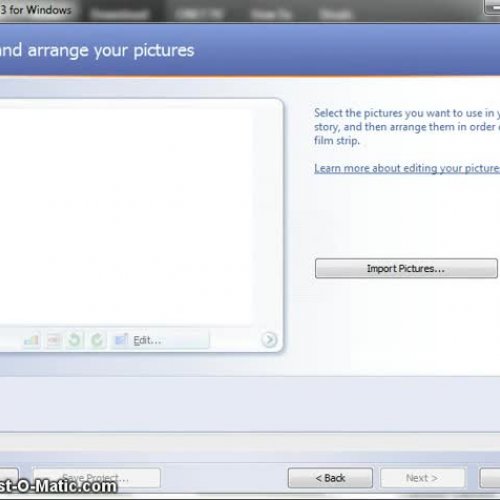500x500 pixels.
Task: Go to previous step with < Back
Action: coord(330,478)
